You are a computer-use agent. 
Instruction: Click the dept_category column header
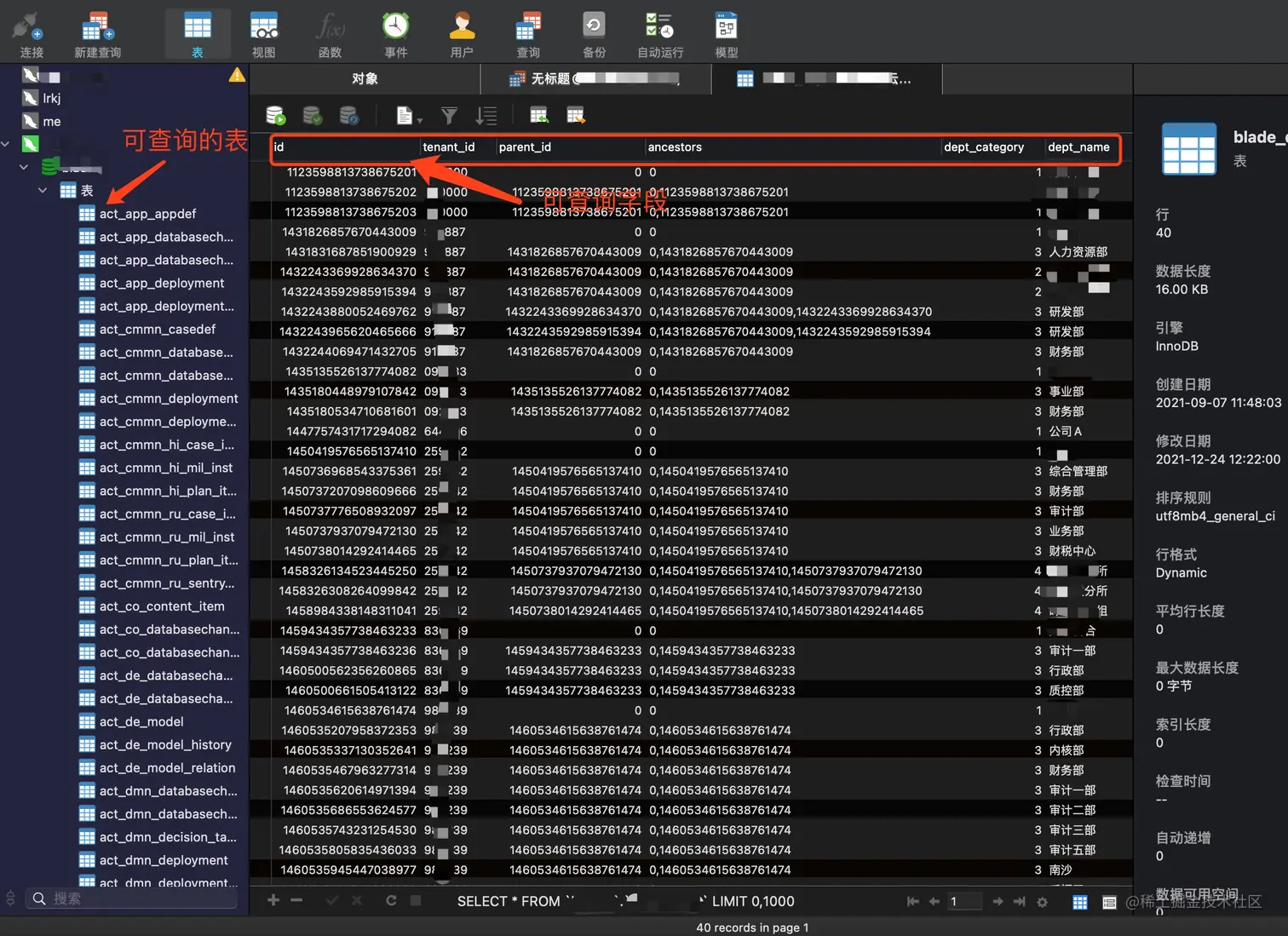992,147
